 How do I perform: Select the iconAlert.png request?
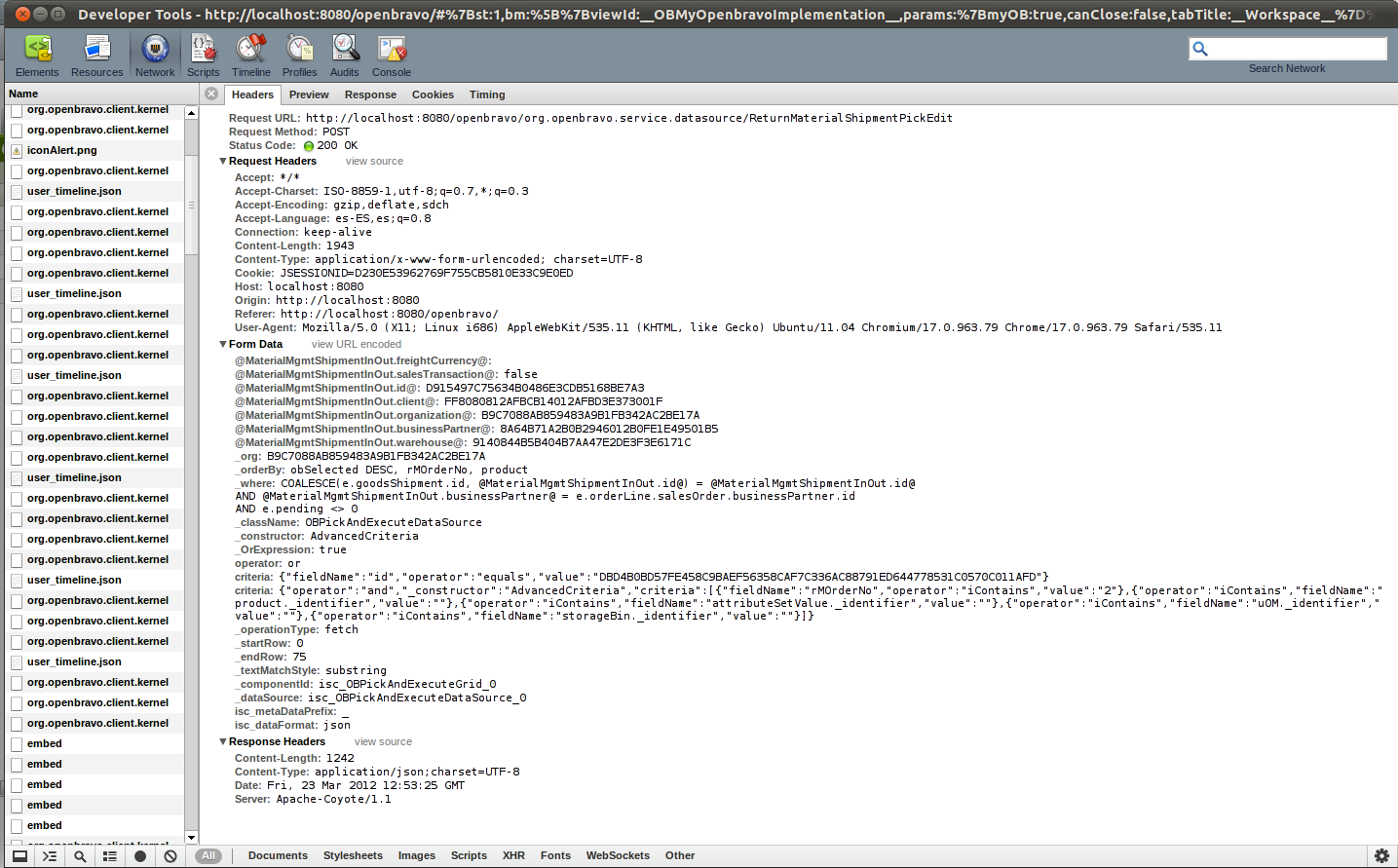pos(95,151)
